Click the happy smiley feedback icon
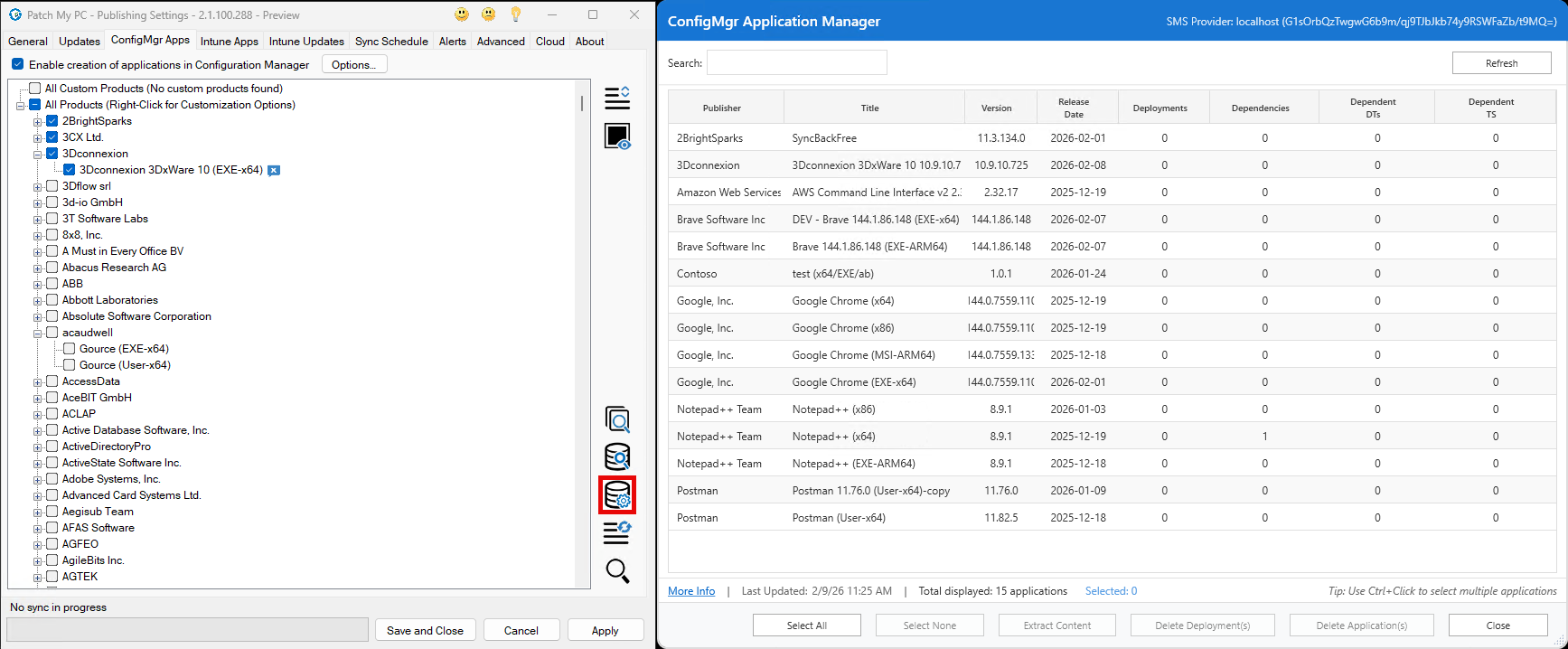The image size is (1568, 649). (462, 14)
